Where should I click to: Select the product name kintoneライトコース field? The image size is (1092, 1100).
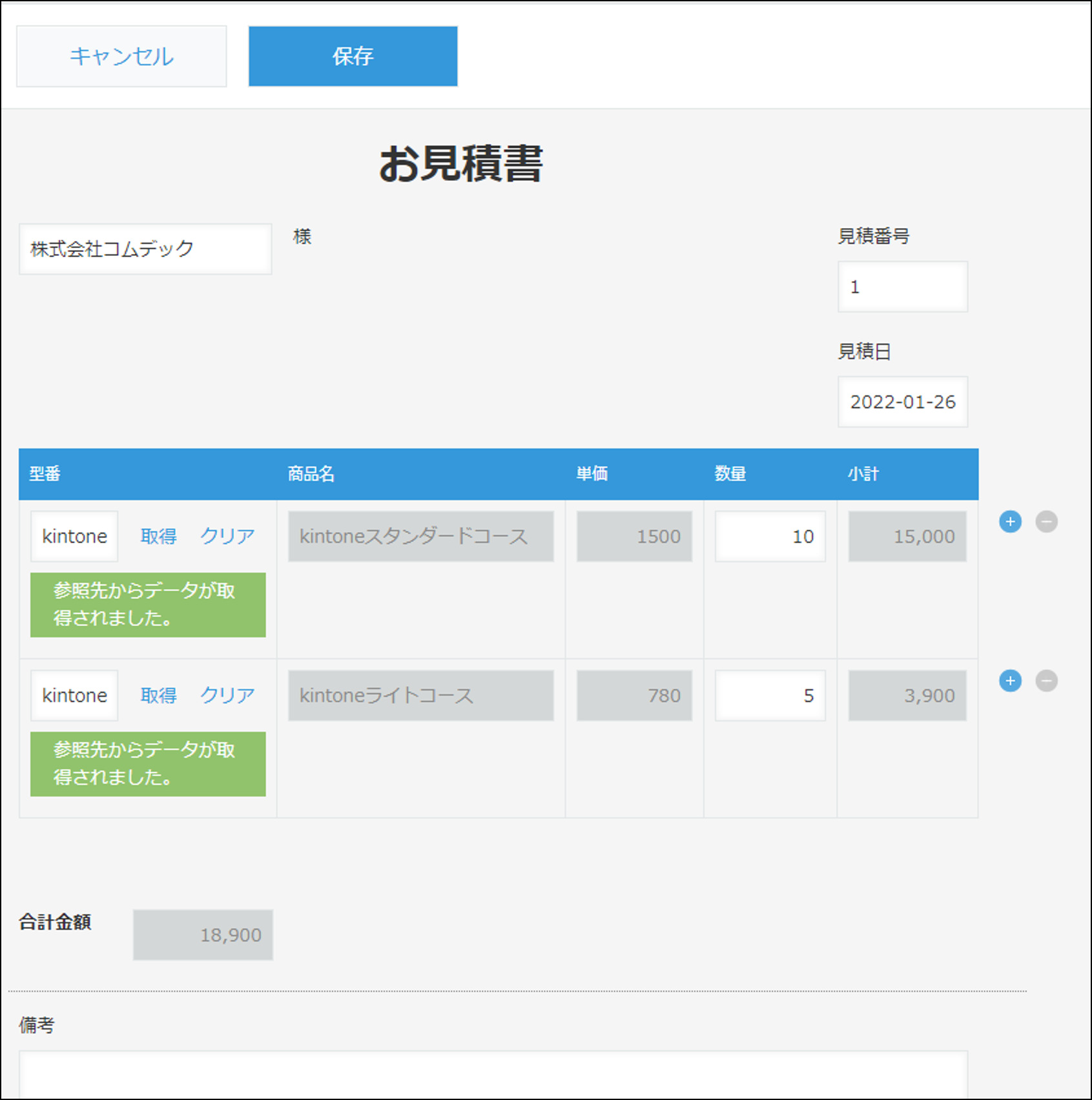point(421,695)
